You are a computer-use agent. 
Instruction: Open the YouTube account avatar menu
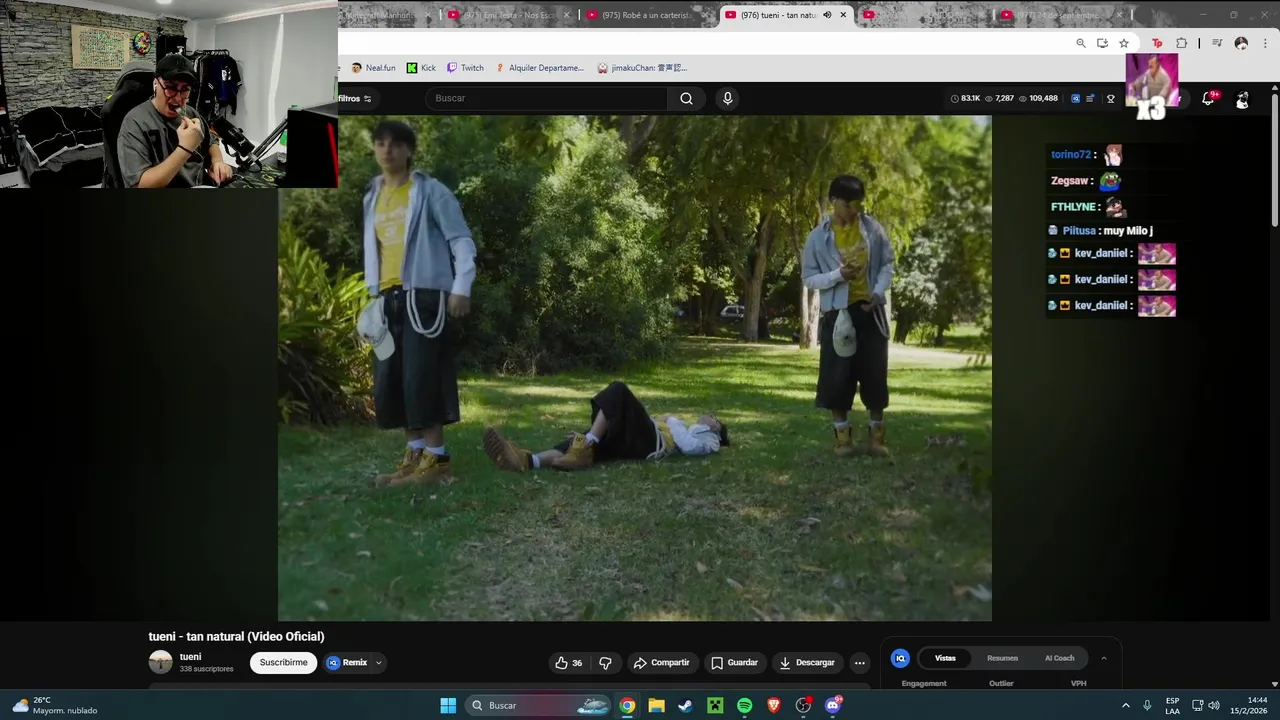[1242, 99]
